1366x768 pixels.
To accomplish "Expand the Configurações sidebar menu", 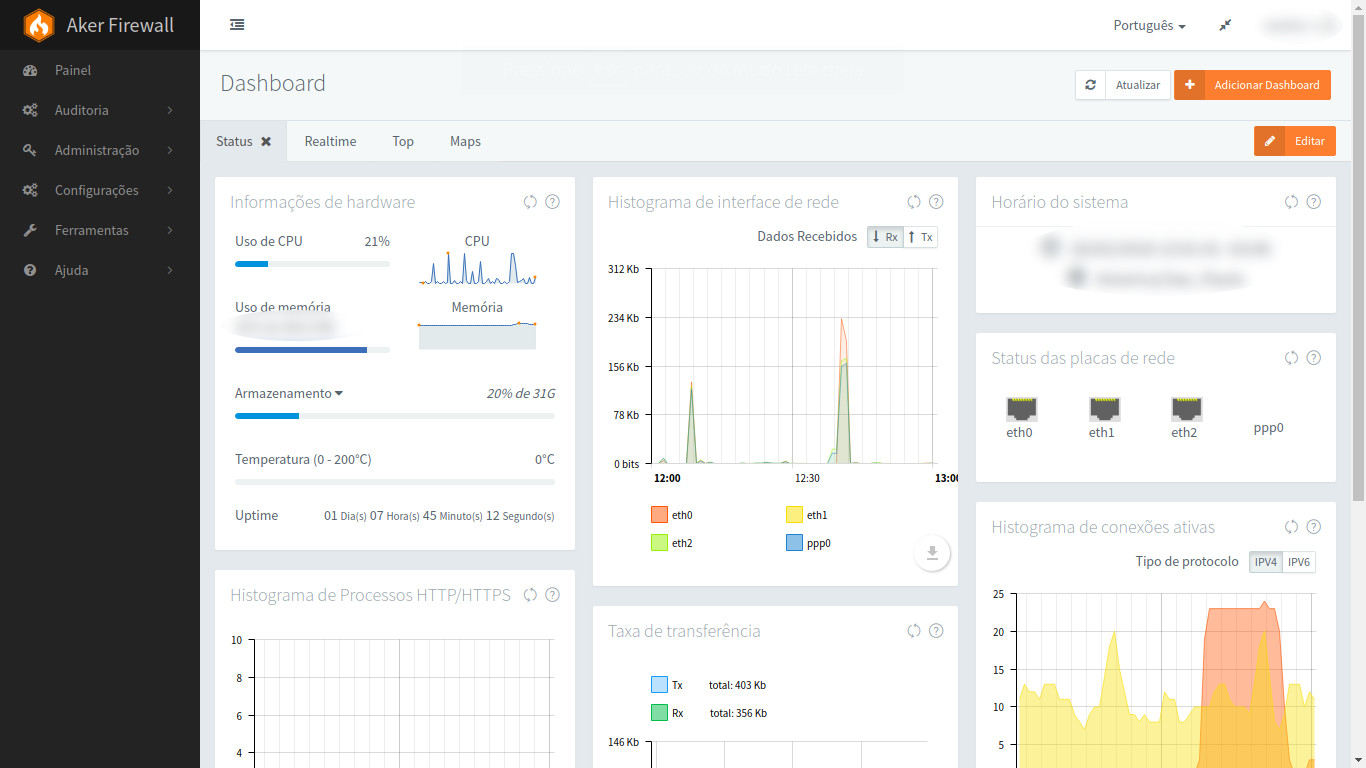I will click(x=99, y=190).
